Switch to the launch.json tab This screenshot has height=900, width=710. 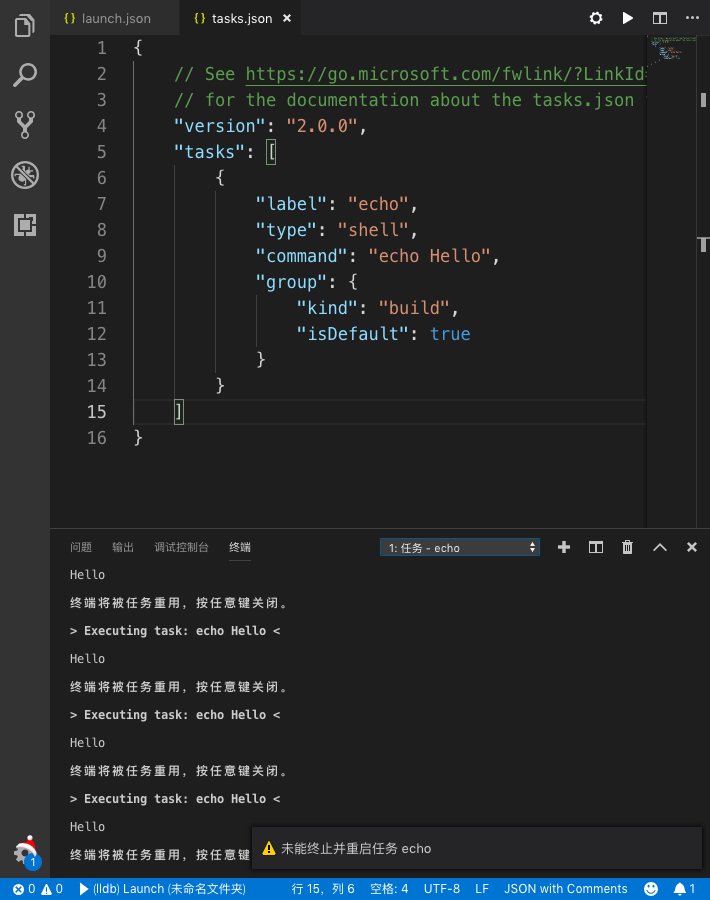click(x=107, y=18)
